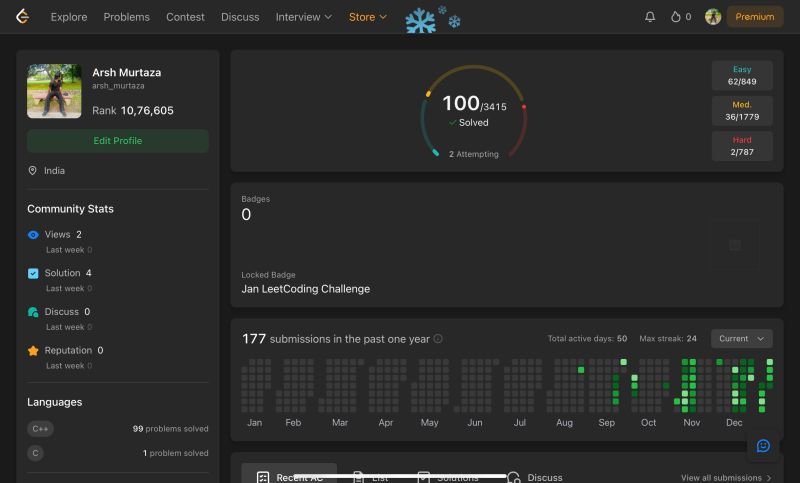Click the Solution checkmark icon

pyautogui.click(x=33, y=273)
